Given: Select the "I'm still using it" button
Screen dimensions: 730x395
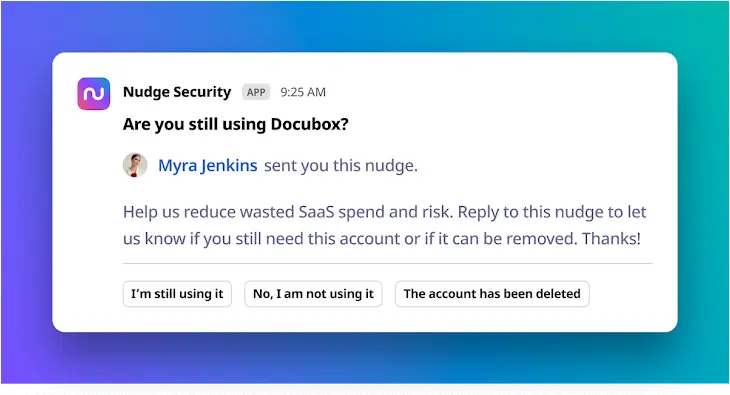Looking at the screenshot, I should coord(177,294).
